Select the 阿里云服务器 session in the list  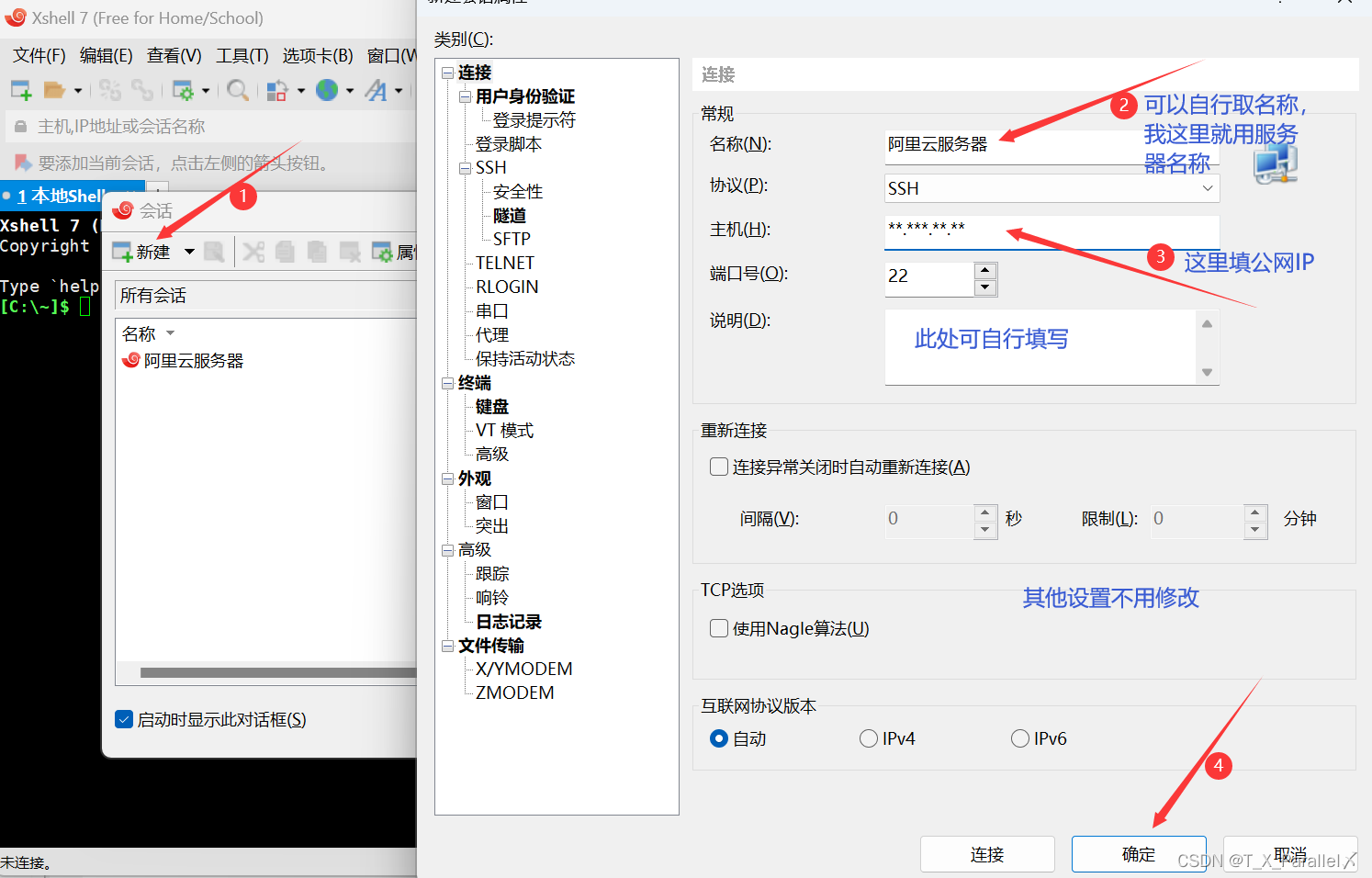click(x=184, y=361)
